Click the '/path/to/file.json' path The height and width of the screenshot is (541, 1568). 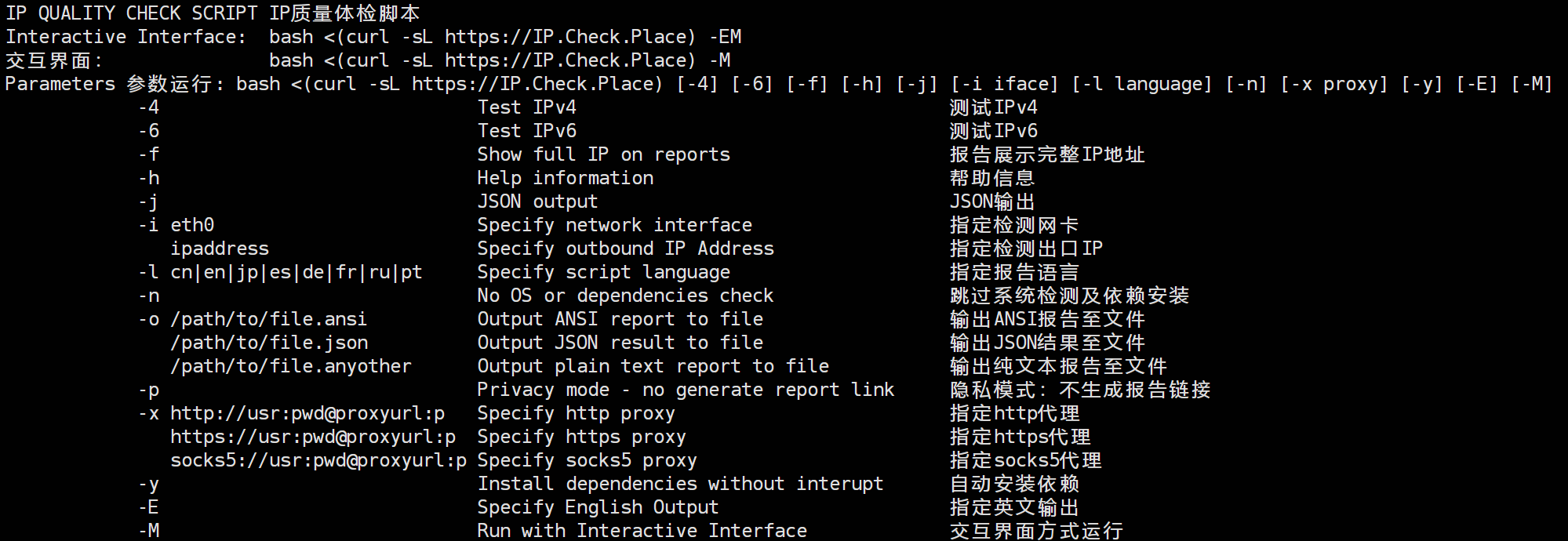pyautogui.click(x=269, y=343)
